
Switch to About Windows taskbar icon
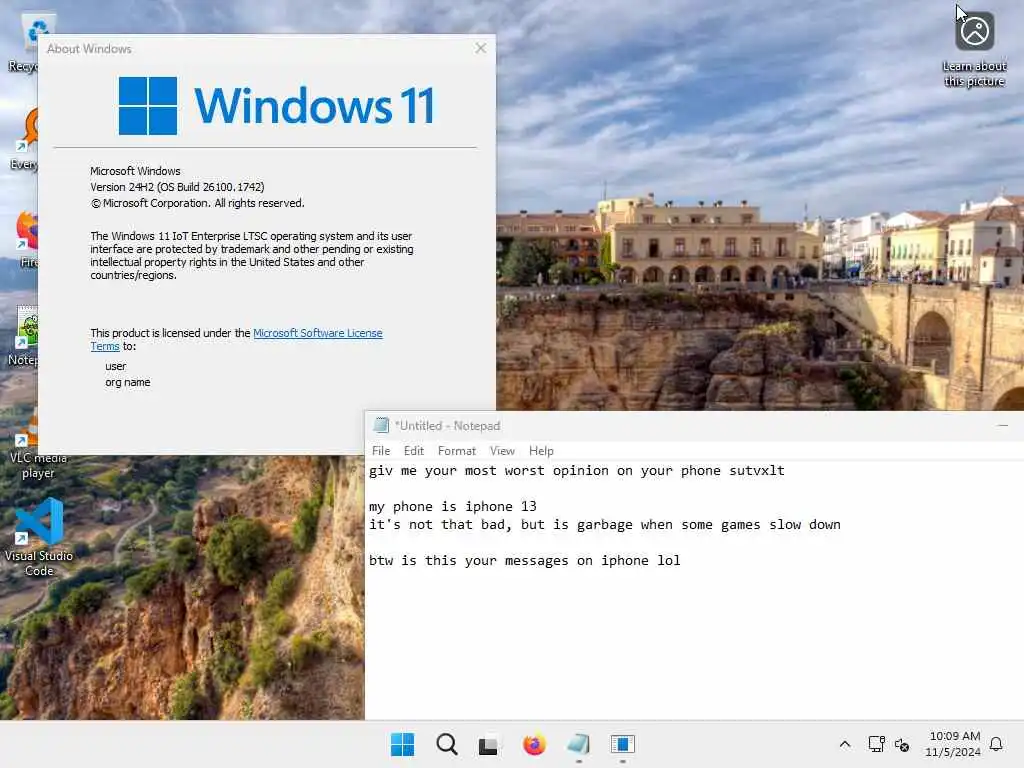pyautogui.click(x=623, y=744)
